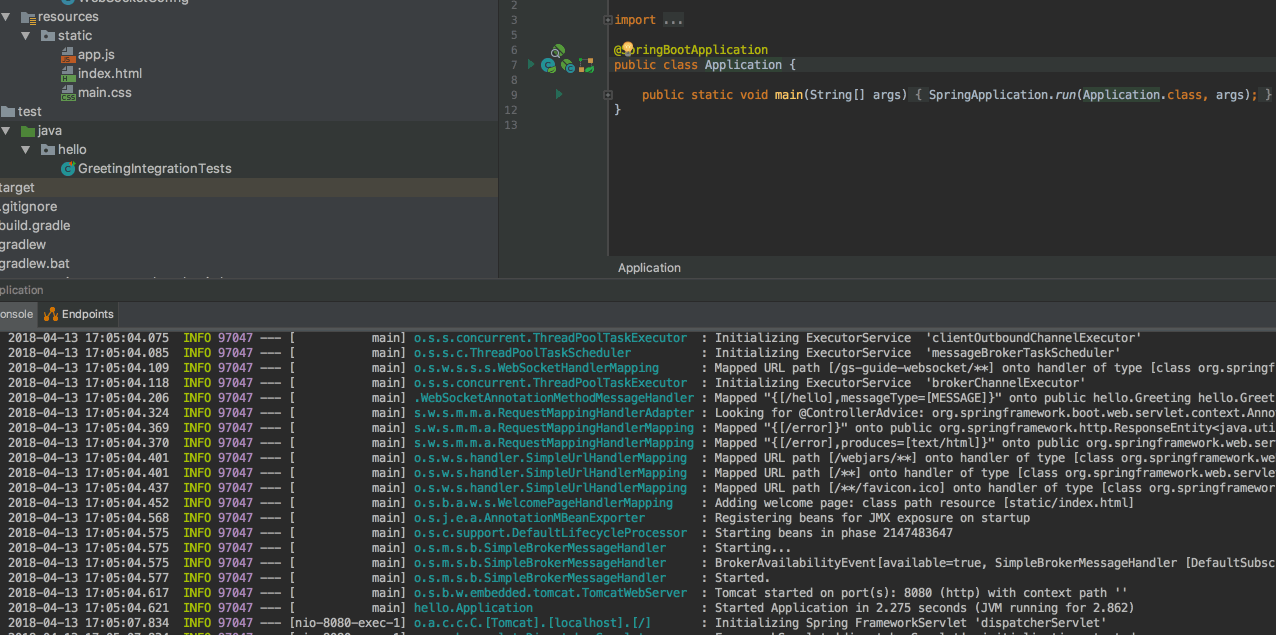Open index.html in the project tree
Screen dimensions: 1276x635
[109, 74]
